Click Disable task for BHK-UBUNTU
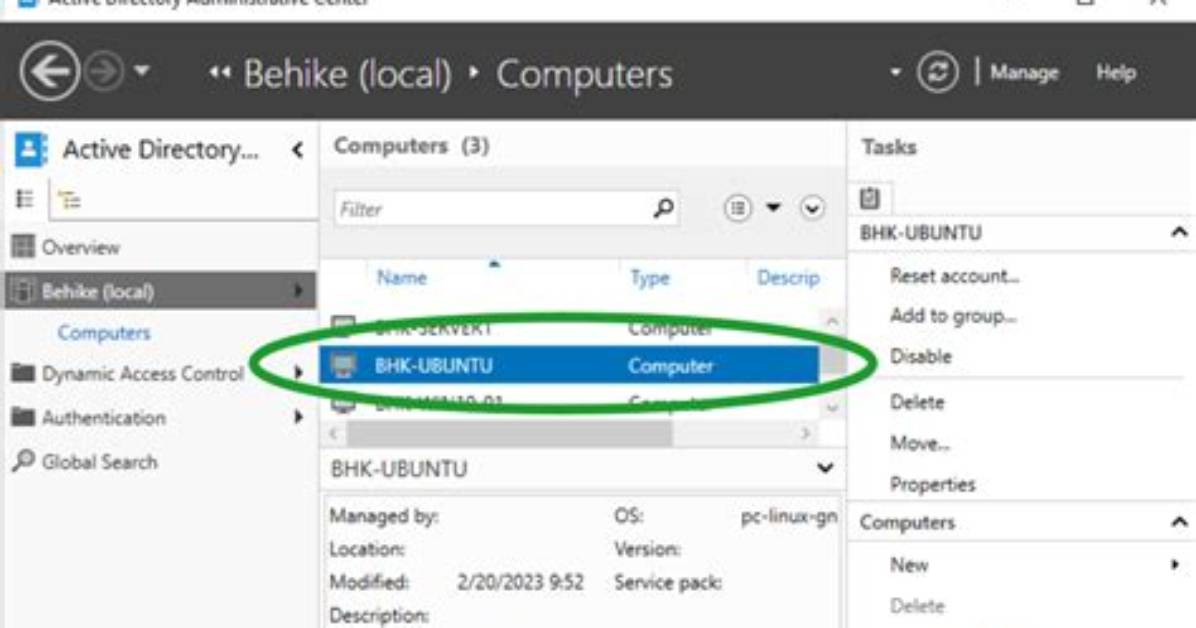Screen dimensions: 1196x628 921,356
